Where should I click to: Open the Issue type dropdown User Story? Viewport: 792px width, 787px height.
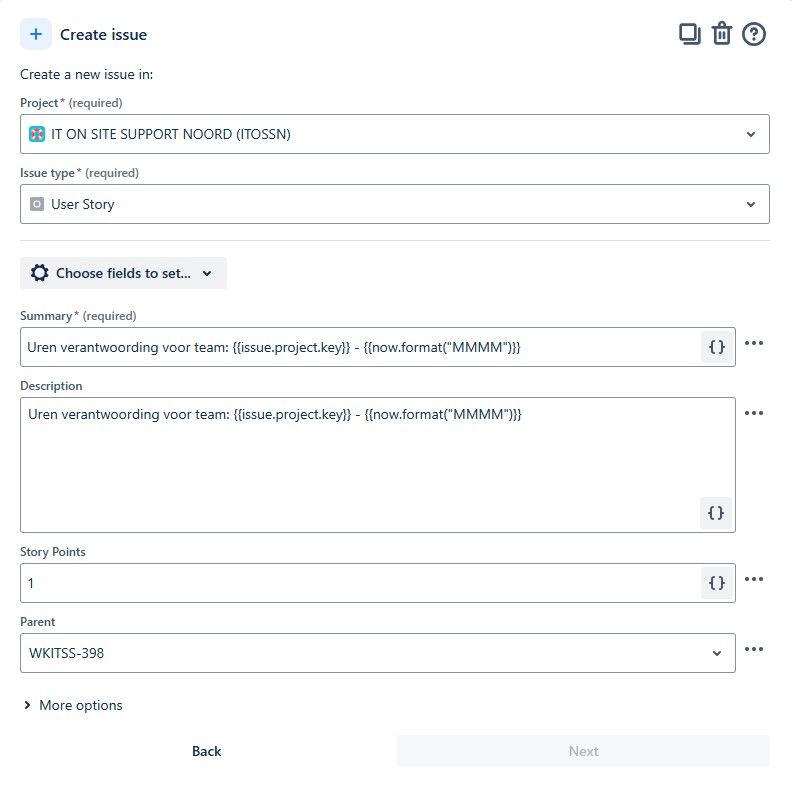click(394, 204)
